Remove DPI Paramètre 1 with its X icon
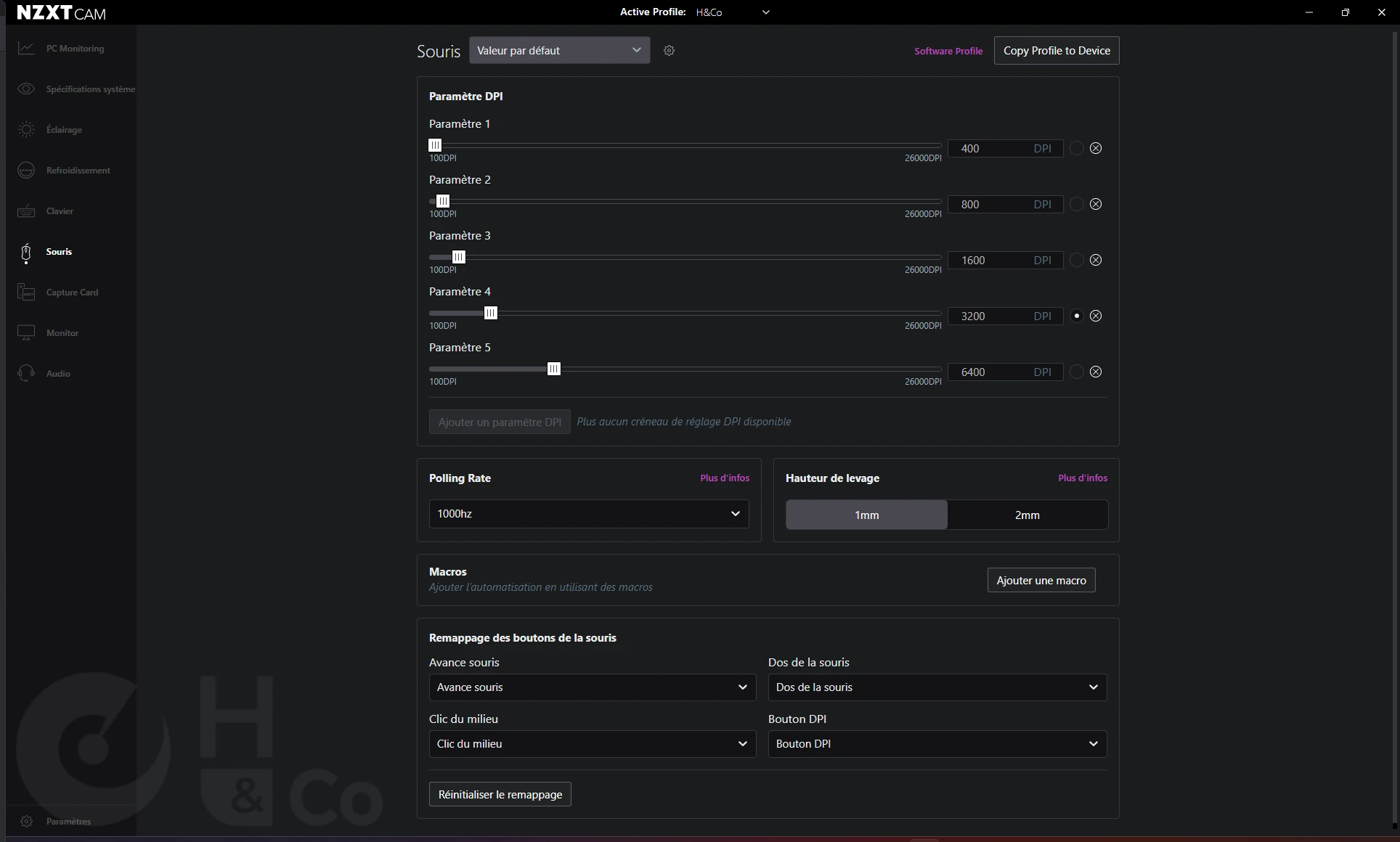Viewport: 1400px width, 842px height. click(x=1096, y=148)
